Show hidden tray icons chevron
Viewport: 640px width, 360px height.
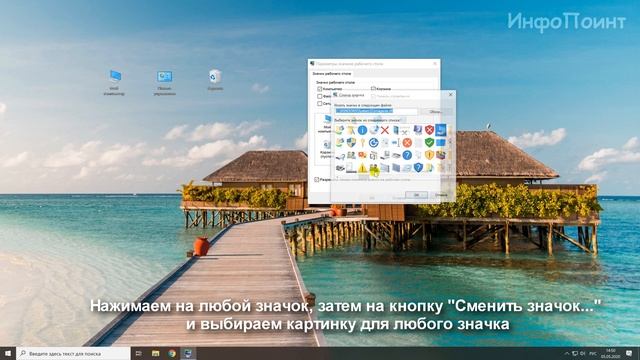coord(567,353)
